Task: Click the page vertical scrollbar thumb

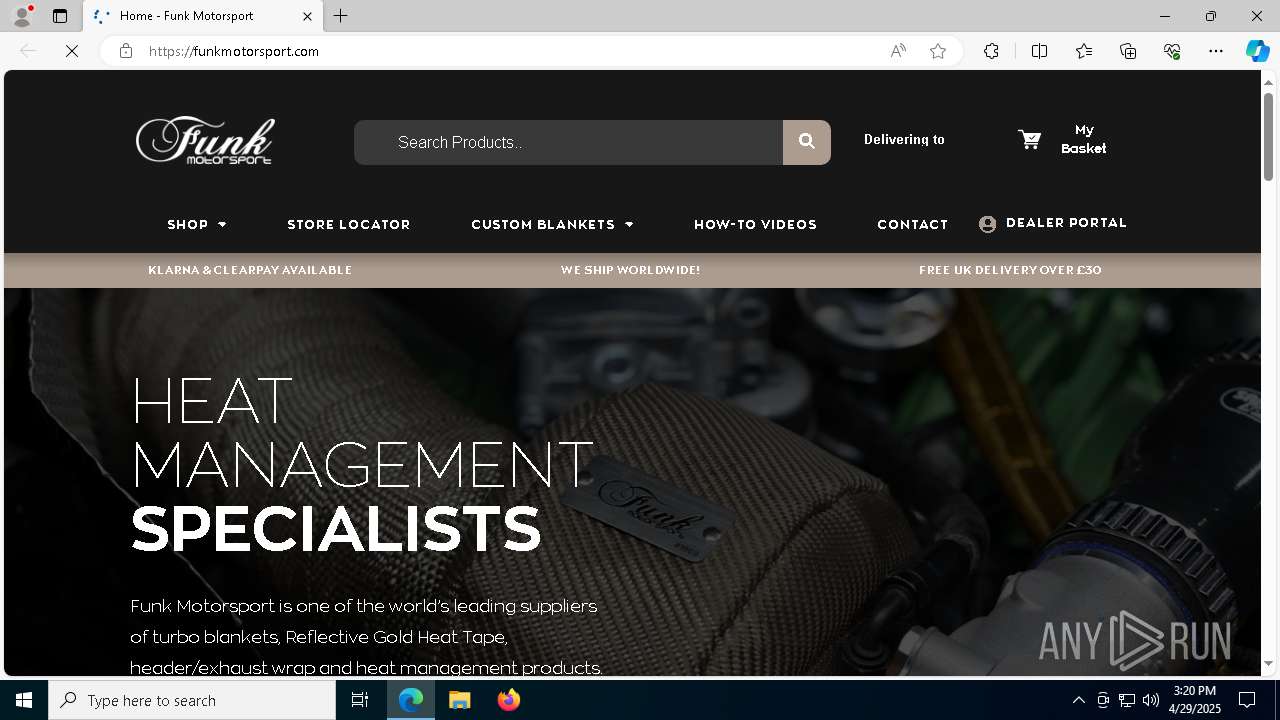Action: 1269,135
